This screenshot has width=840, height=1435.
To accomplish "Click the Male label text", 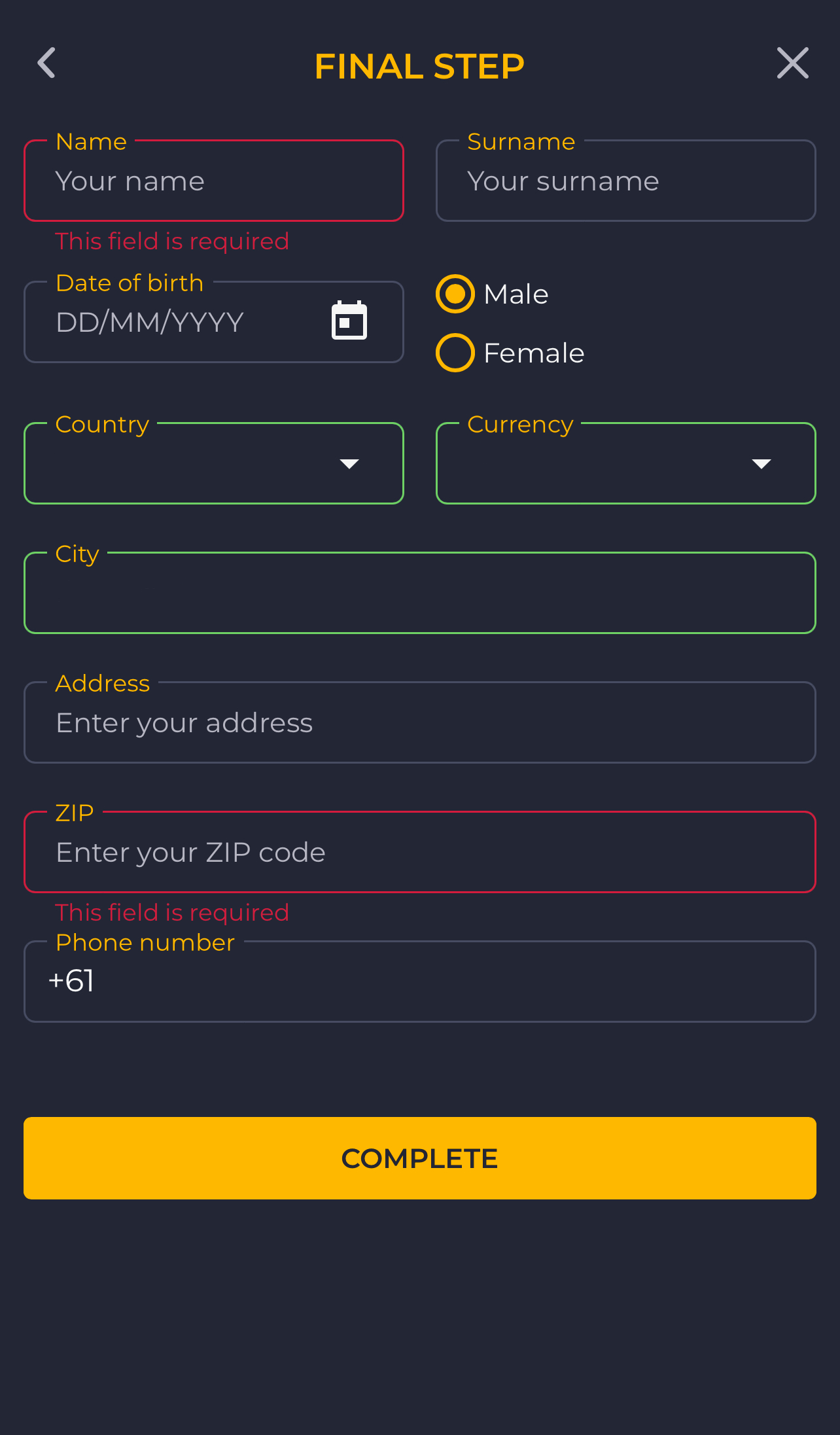I will tap(516, 294).
